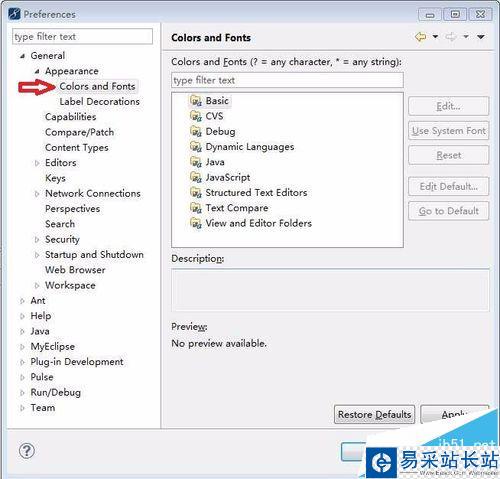Collapse the Appearance tree node
This screenshot has width=500, height=479.
coord(37,71)
